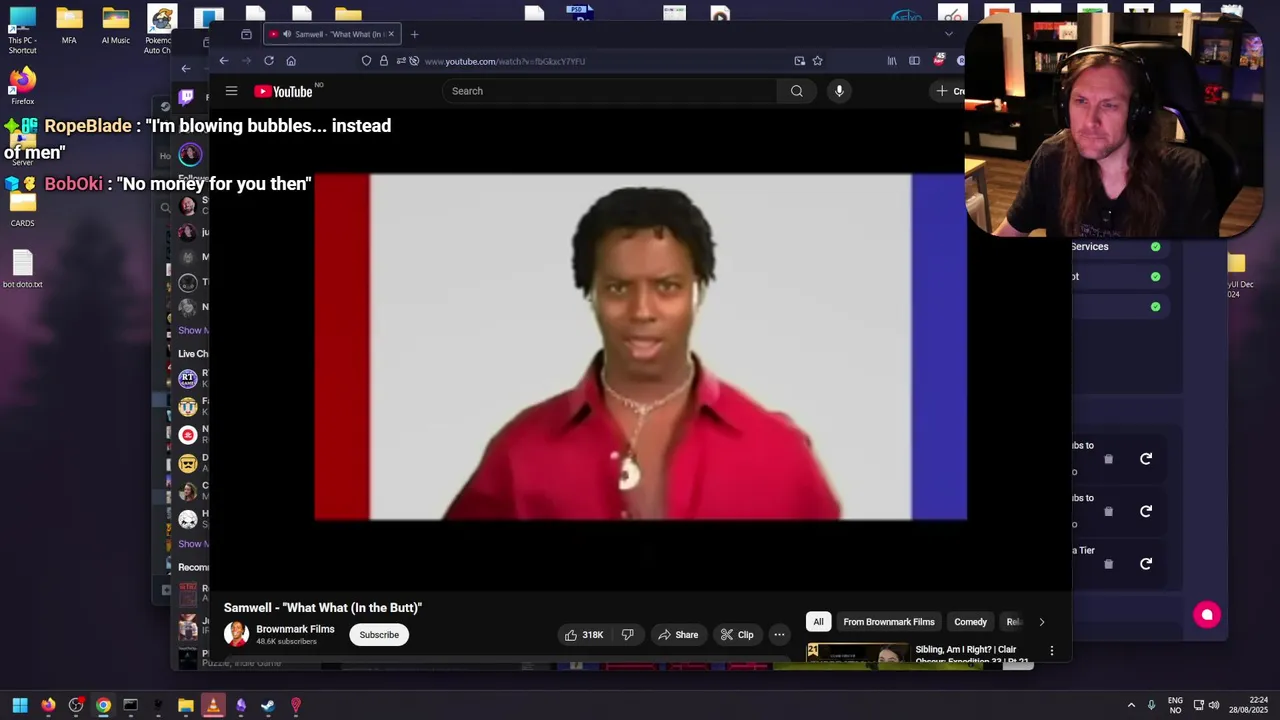
Task: Open recent browsing Firefox View icon
Action: [x=246, y=34]
